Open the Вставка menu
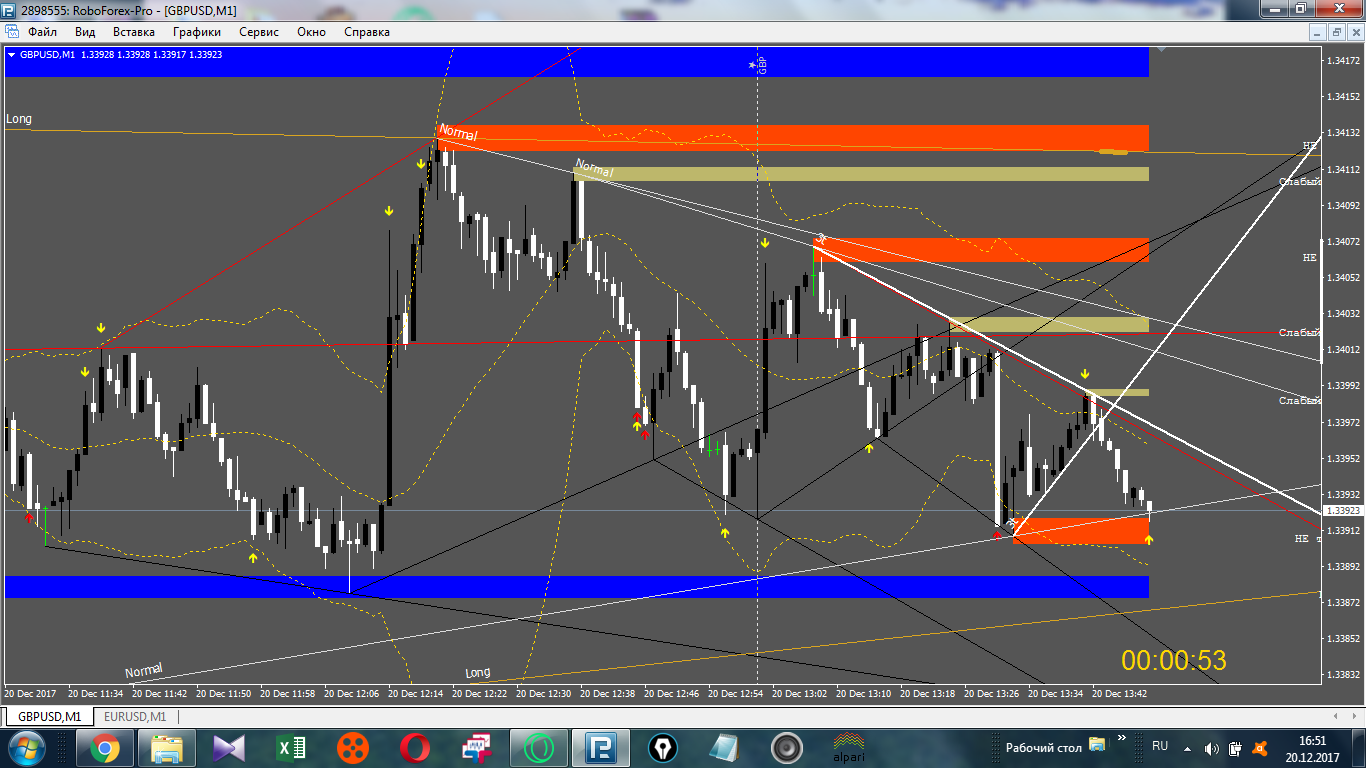Screen dimensions: 1366x768 point(134,32)
